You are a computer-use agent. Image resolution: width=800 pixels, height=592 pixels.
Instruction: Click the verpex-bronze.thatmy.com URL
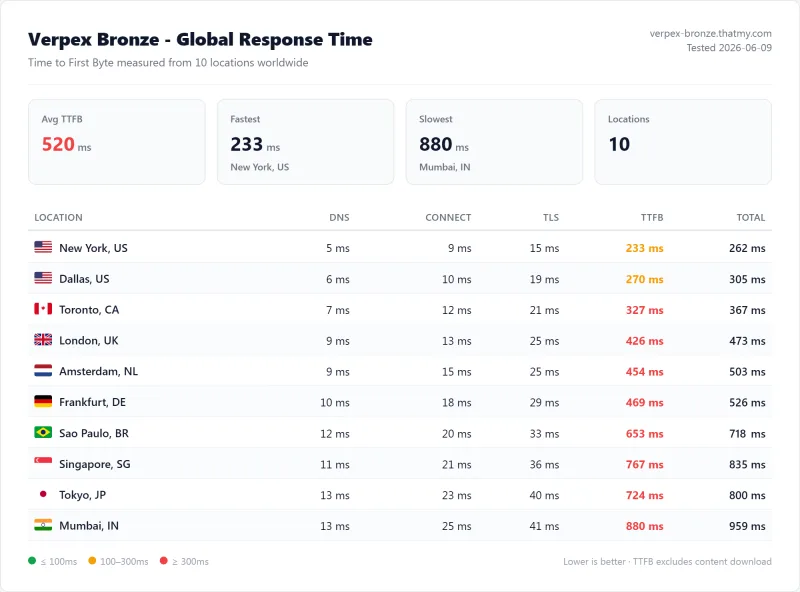[710, 34]
